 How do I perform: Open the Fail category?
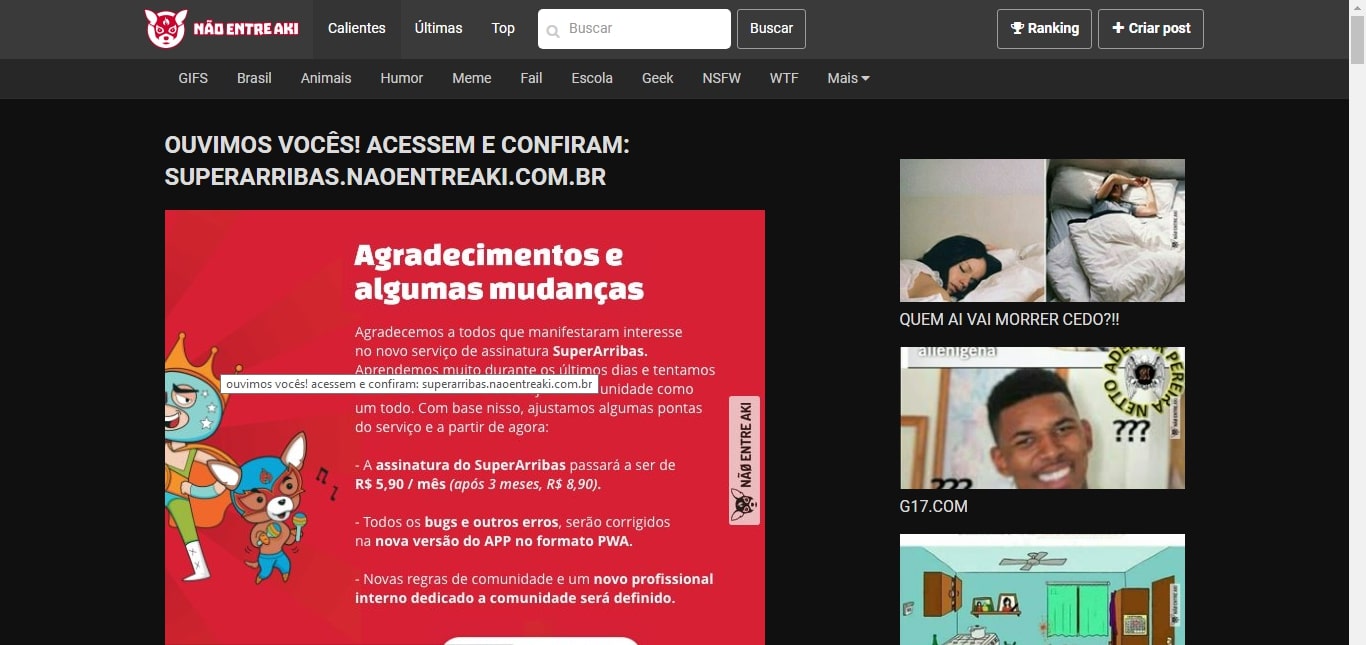(x=532, y=78)
